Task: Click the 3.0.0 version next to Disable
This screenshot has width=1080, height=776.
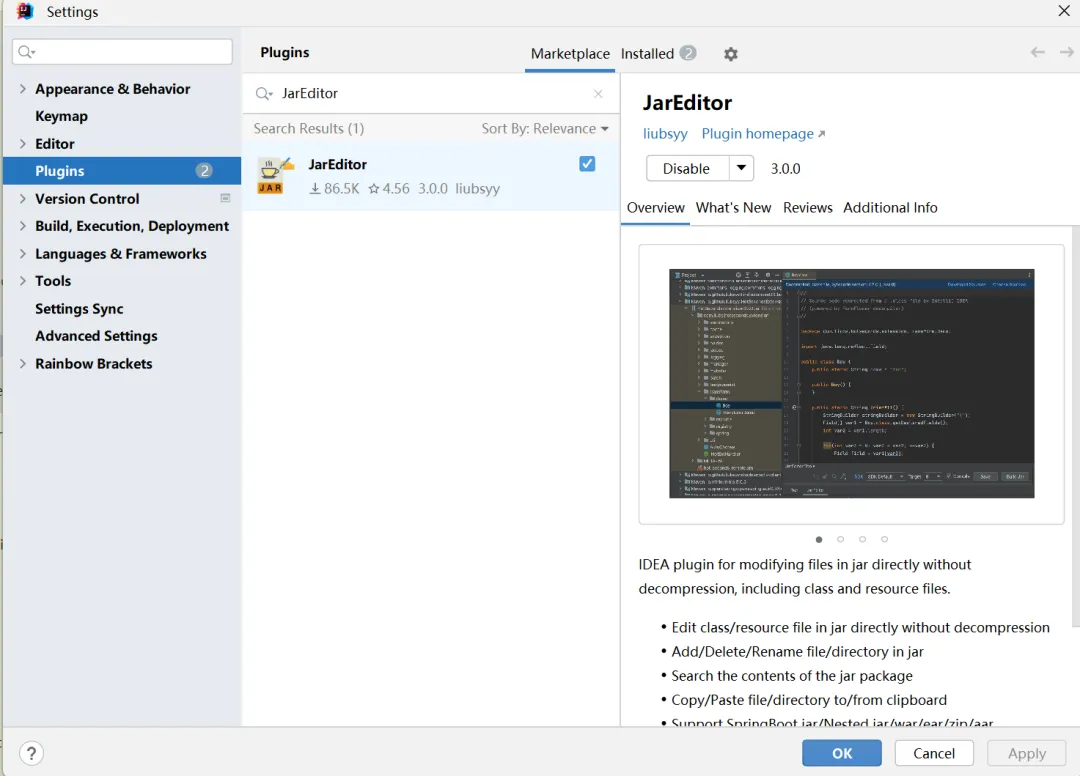Action: [x=785, y=169]
